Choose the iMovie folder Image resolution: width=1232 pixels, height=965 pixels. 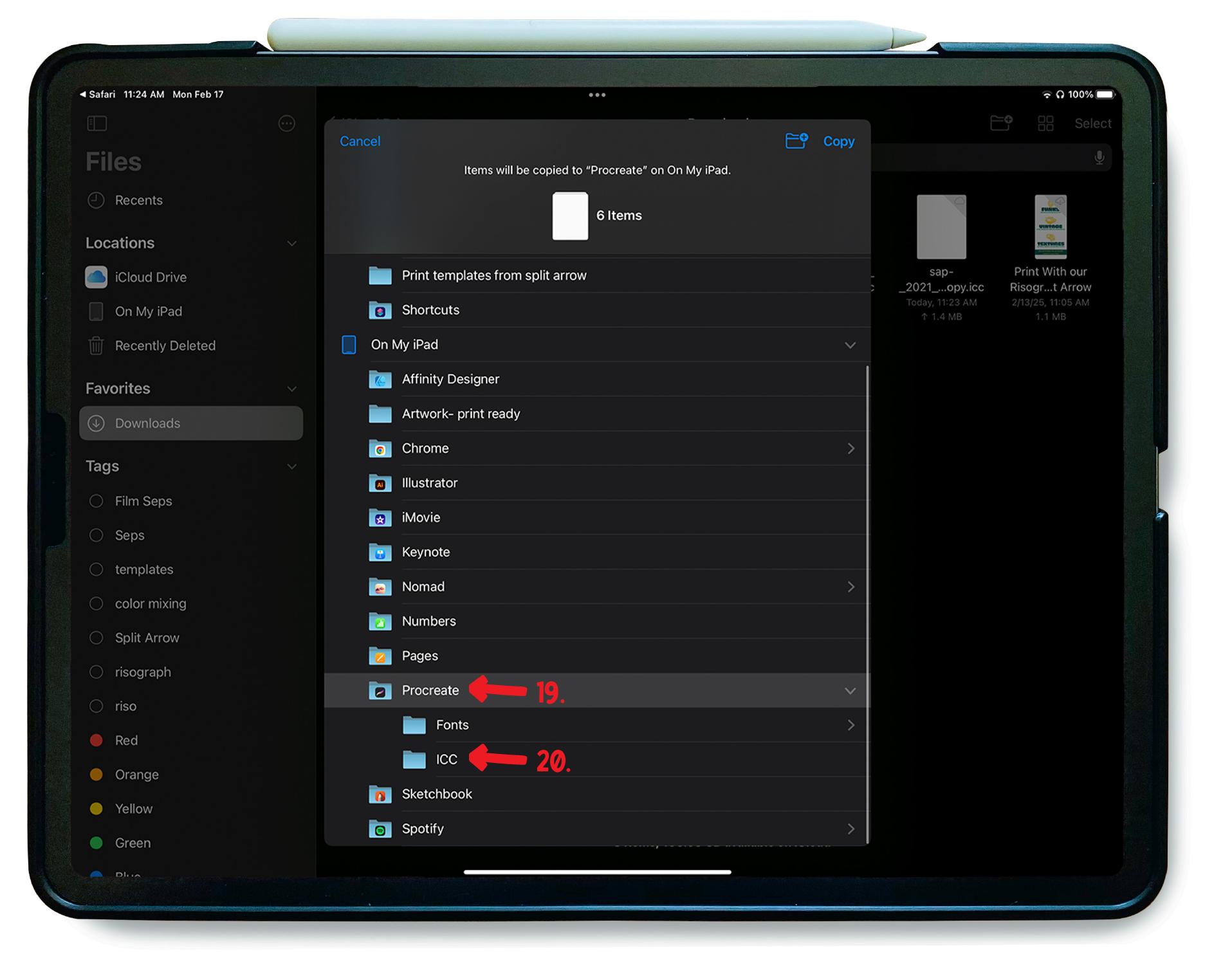tap(596, 518)
